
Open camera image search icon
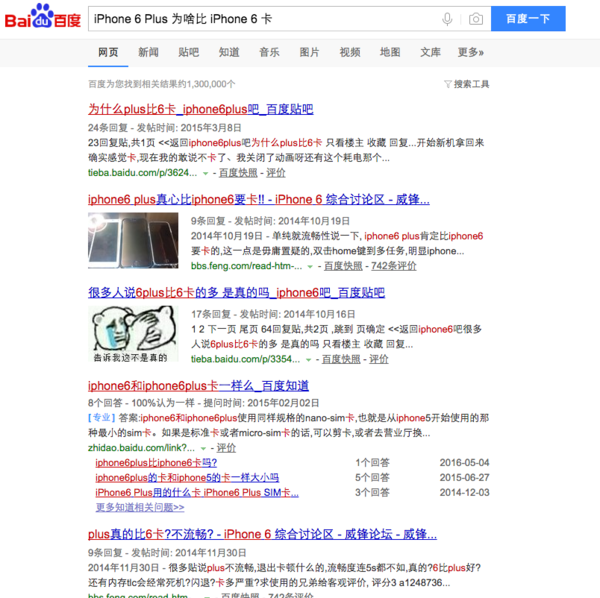476,19
